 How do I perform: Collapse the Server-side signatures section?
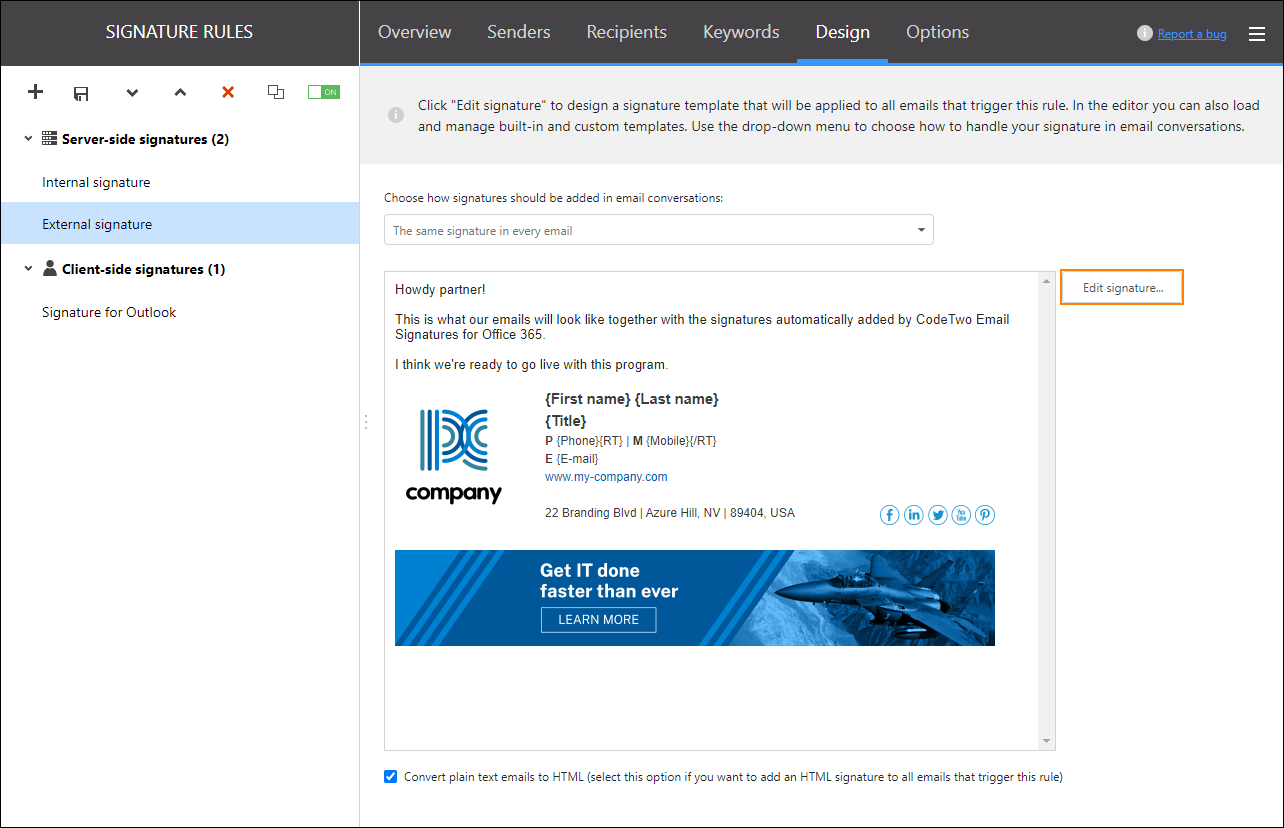pos(27,139)
